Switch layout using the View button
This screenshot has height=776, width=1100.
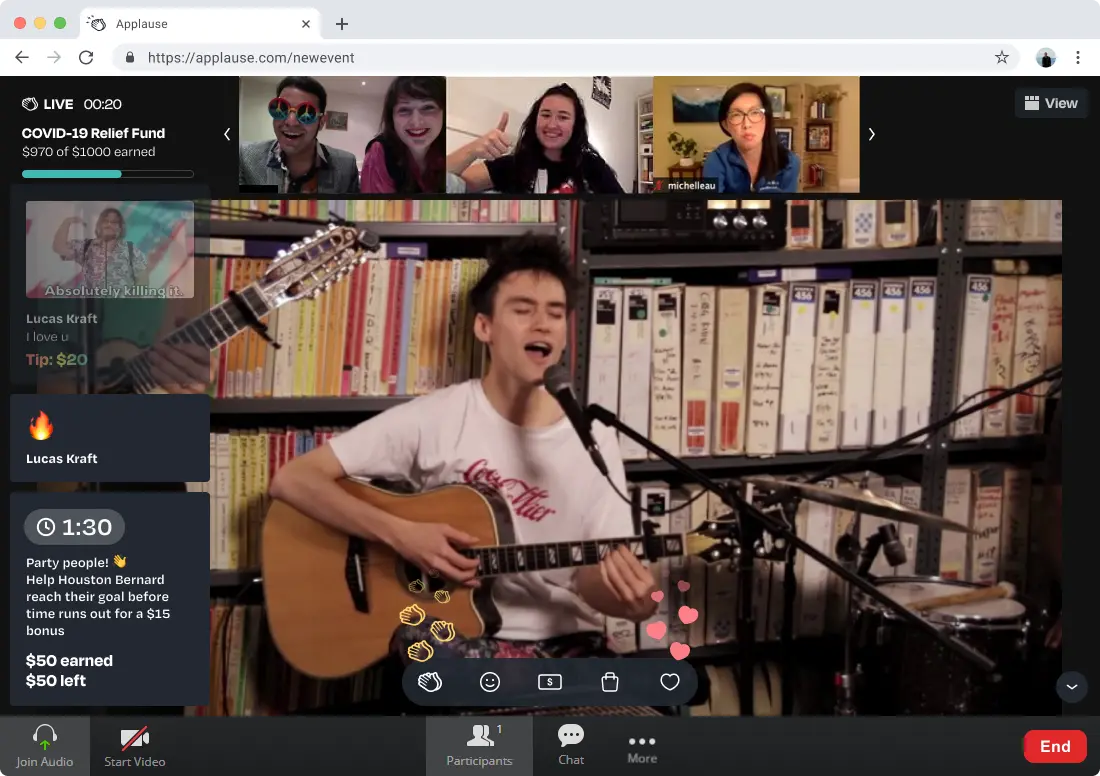point(1051,103)
